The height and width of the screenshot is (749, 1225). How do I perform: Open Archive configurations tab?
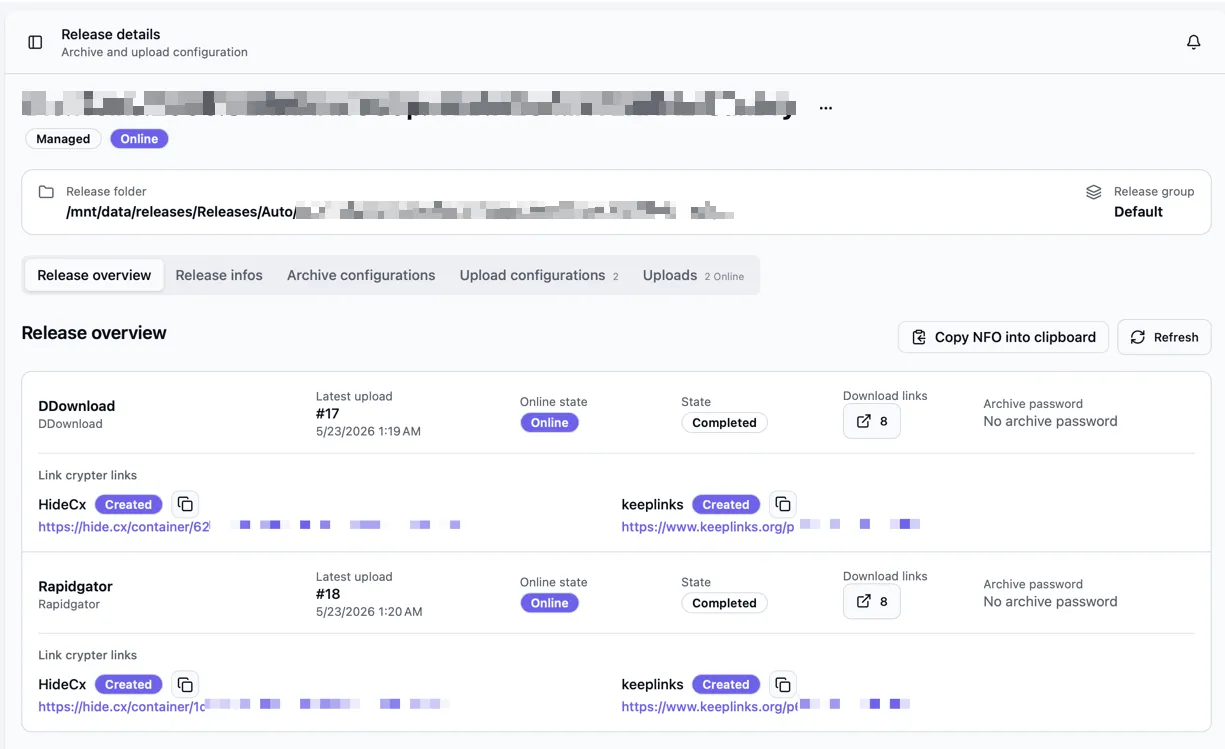tap(361, 275)
